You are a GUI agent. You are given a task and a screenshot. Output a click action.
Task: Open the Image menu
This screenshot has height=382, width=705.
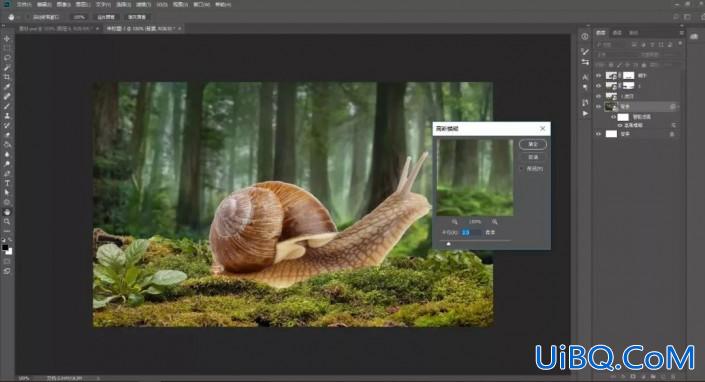tap(63, 4)
